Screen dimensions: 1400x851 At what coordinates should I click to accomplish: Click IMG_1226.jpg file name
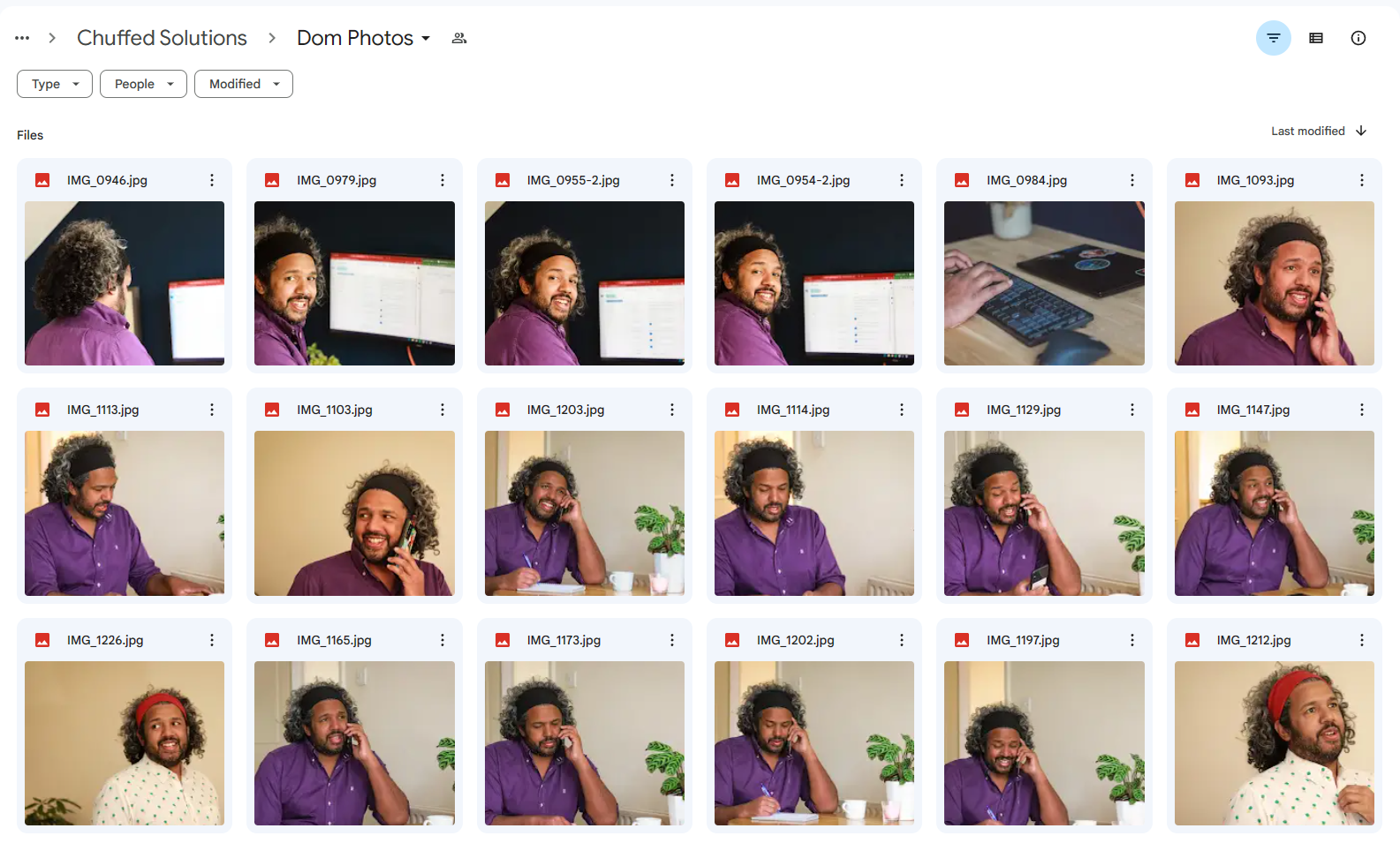coord(105,640)
